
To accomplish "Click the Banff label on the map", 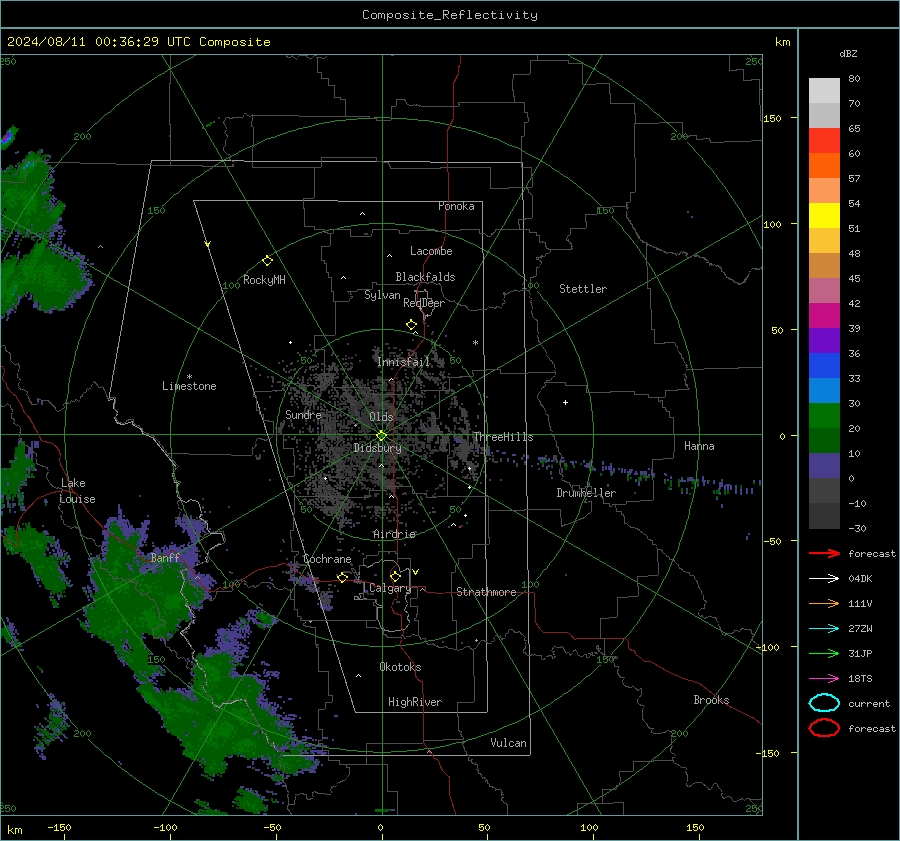I will click(165, 557).
